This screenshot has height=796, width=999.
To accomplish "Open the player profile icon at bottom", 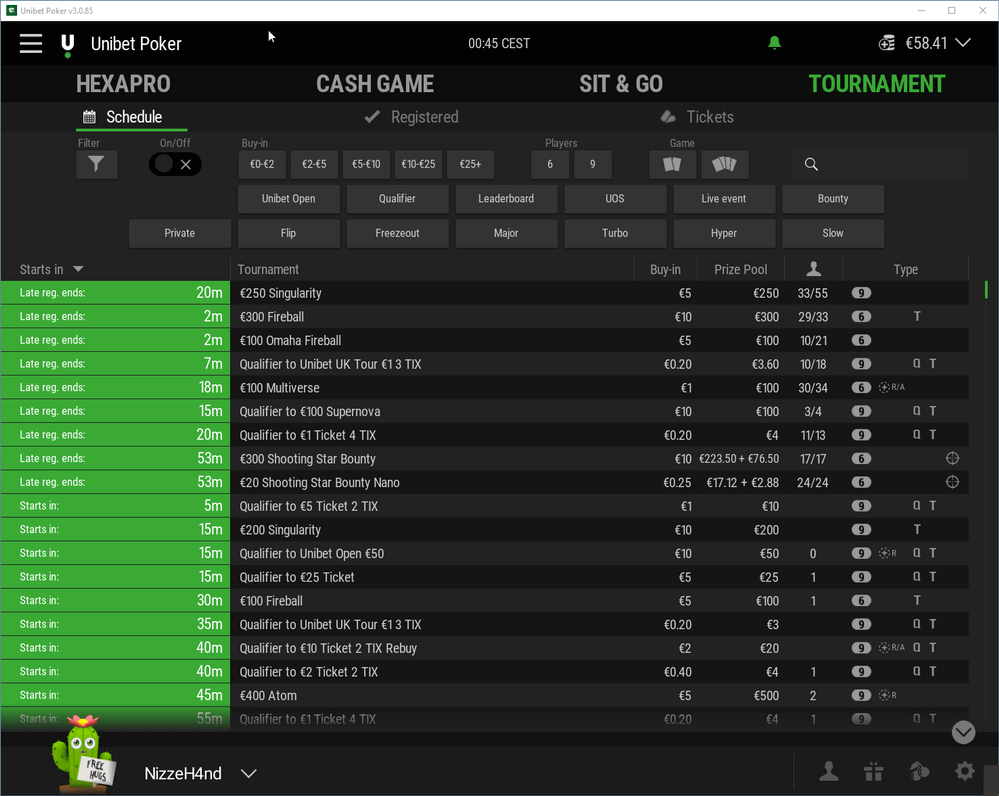I will click(x=828, y=771).
